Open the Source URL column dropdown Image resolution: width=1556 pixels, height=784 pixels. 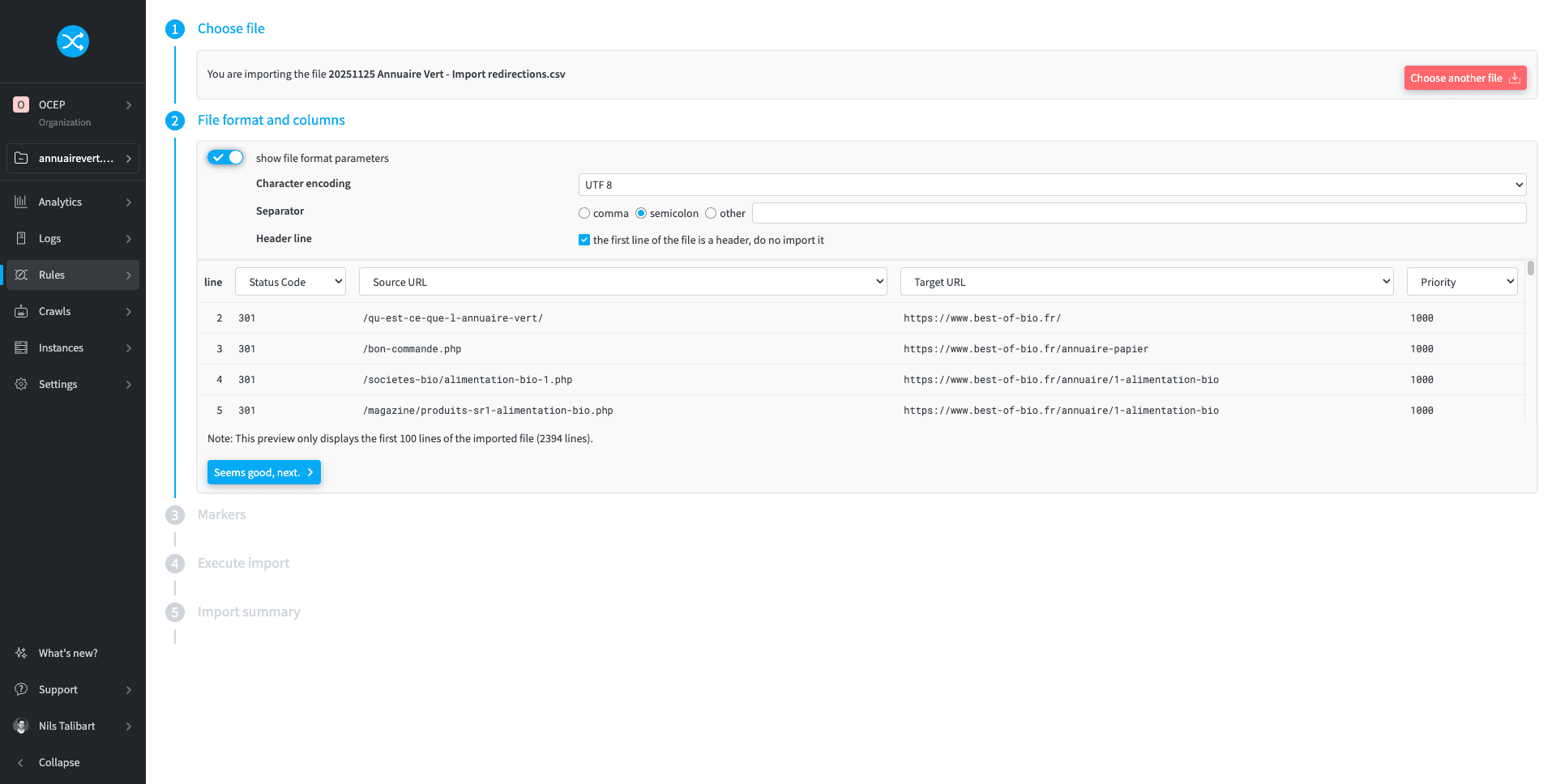623,282
